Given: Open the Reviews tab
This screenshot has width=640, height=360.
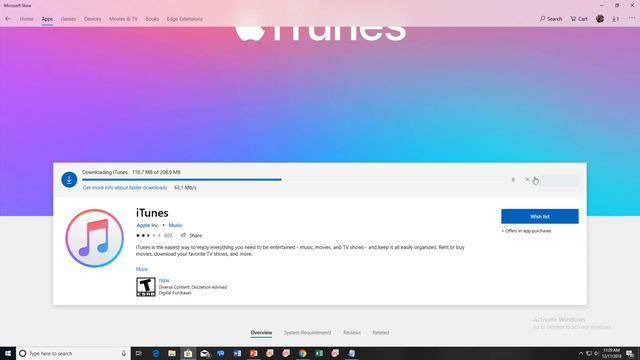Looking at the screenshot, I should pos(352,333).
